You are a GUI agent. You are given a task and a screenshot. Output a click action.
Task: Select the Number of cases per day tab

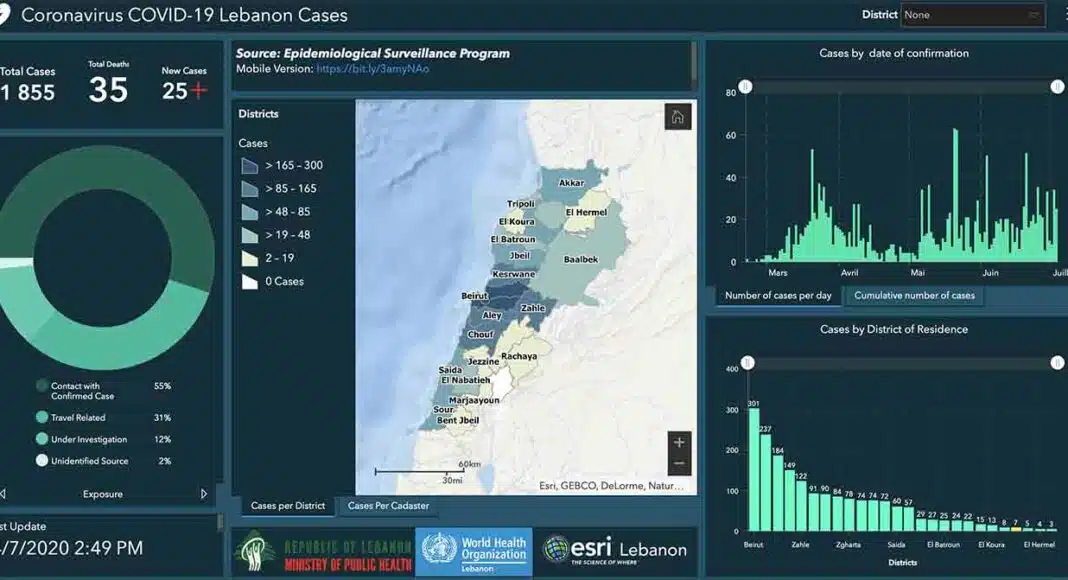(x=778, y=296)
